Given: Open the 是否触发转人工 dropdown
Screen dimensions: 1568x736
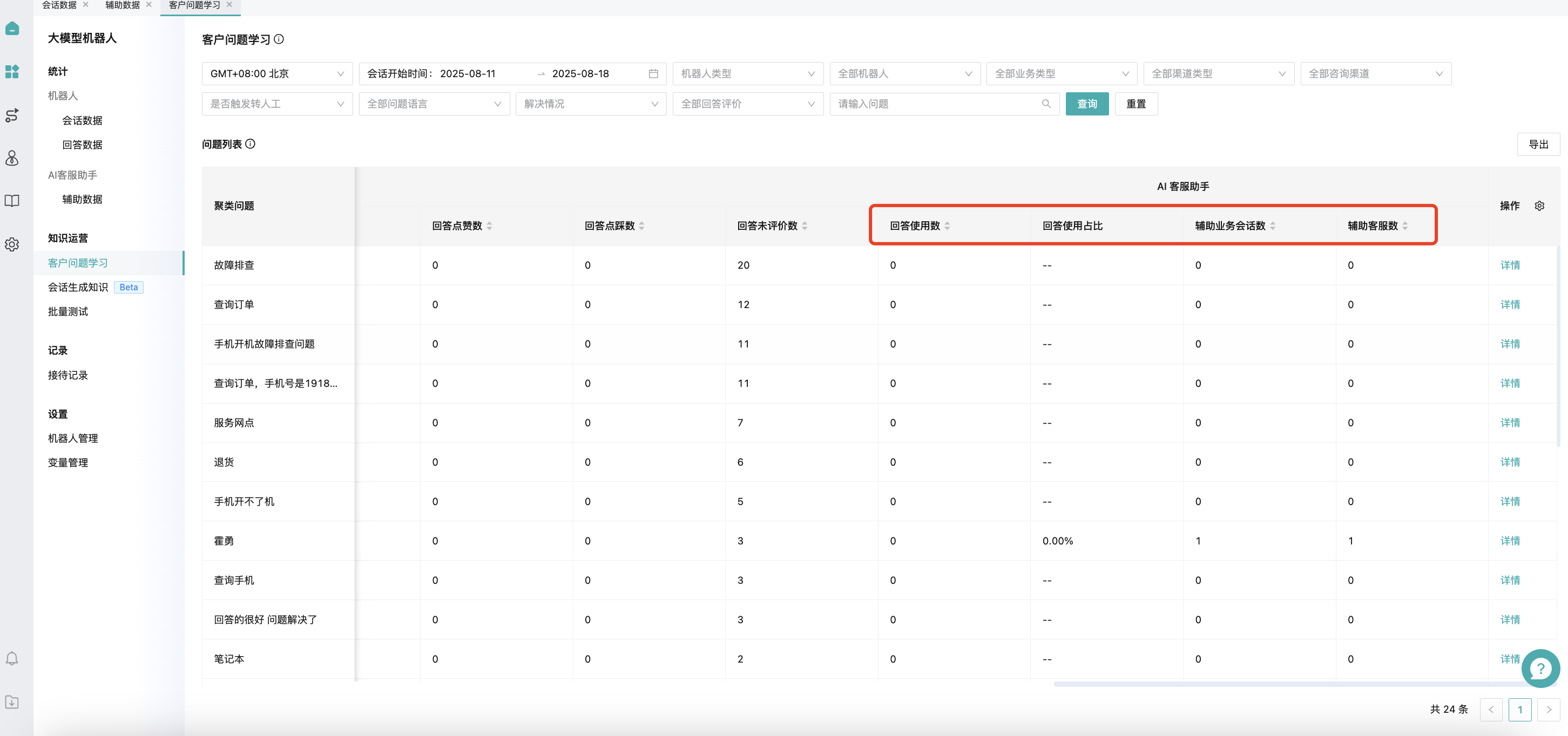Looking at the screenshot, I should tap(277, 104).
